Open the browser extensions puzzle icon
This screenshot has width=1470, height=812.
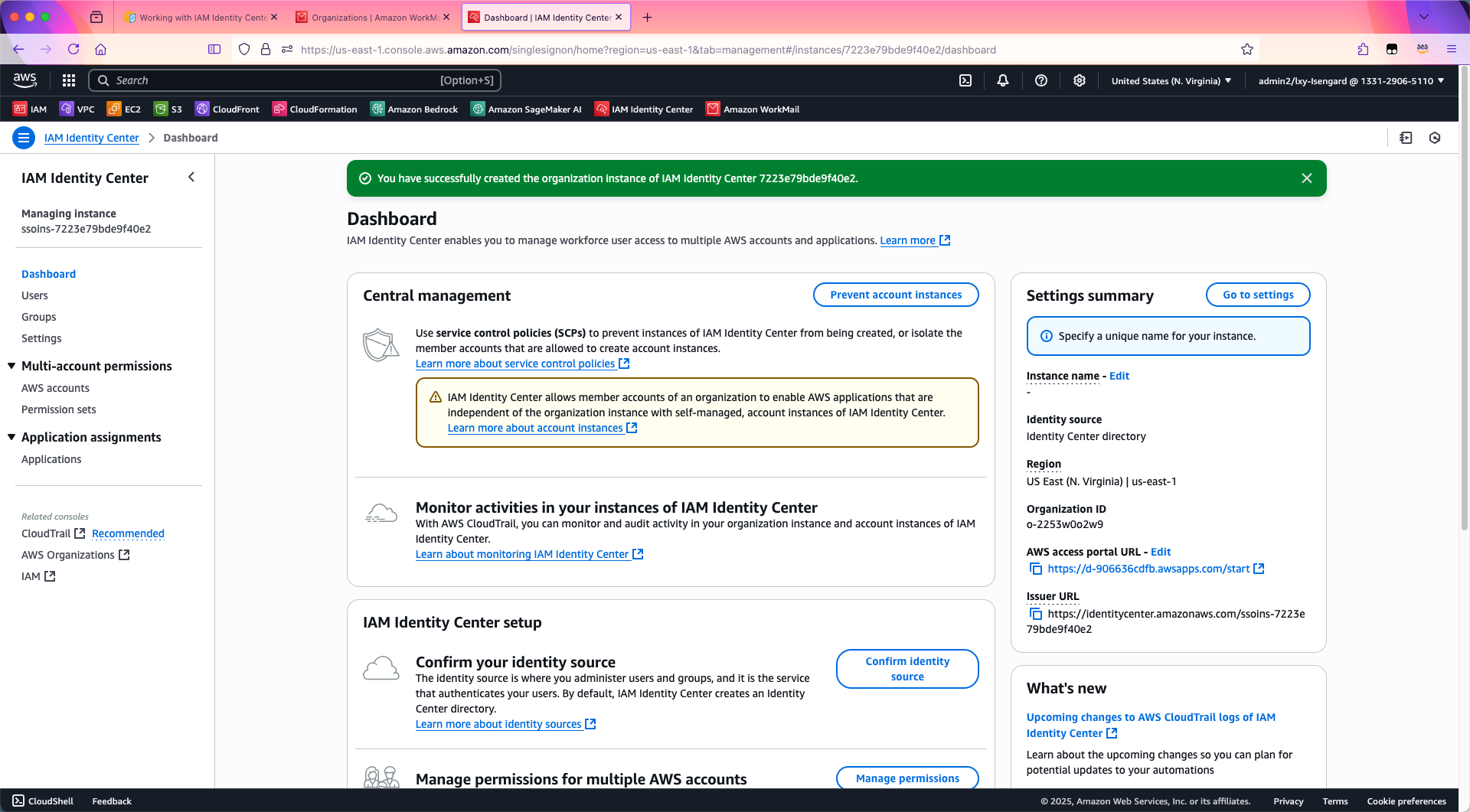(1363, 49)
